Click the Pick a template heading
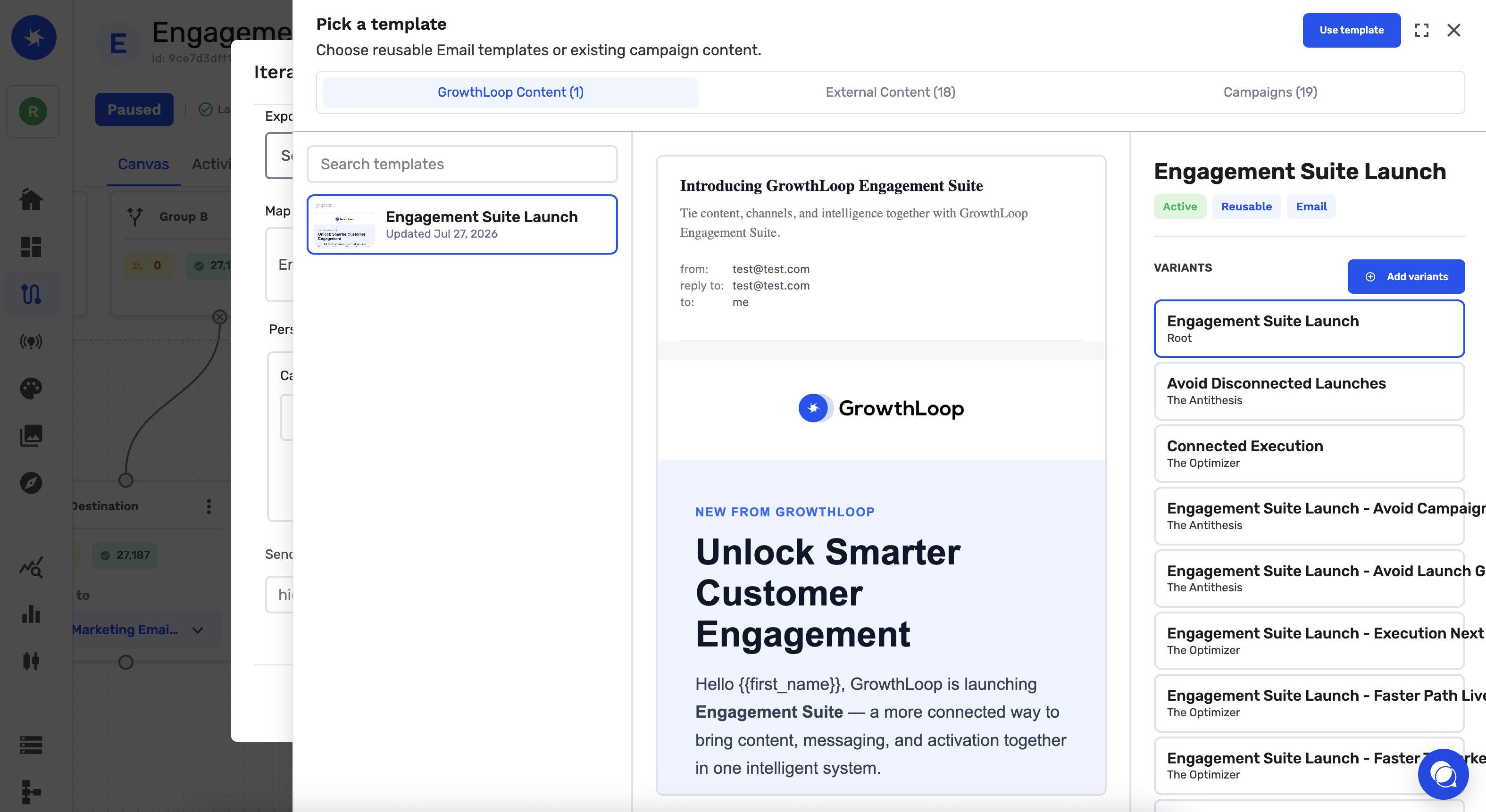 coord(381,24)
